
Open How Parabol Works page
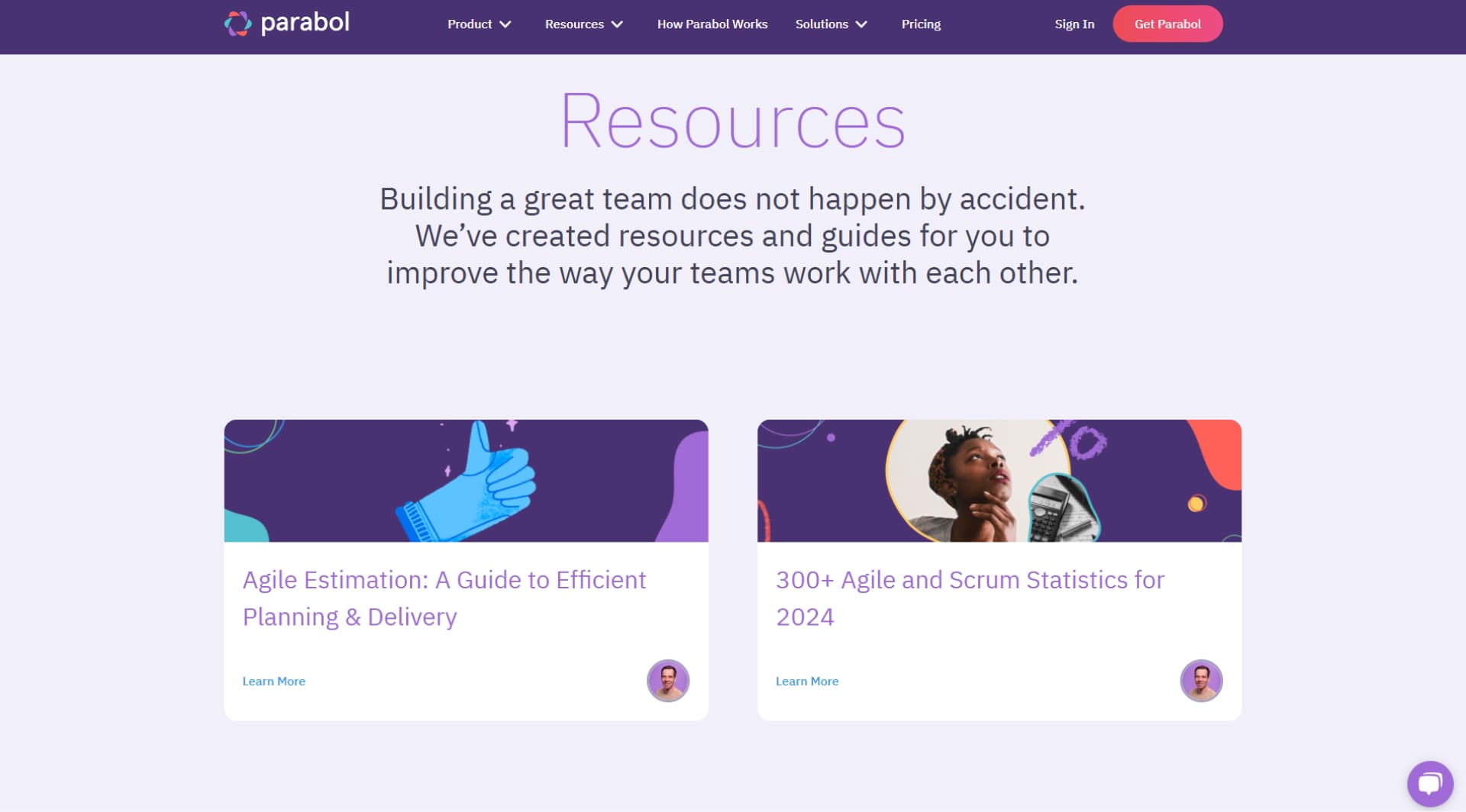712,24
